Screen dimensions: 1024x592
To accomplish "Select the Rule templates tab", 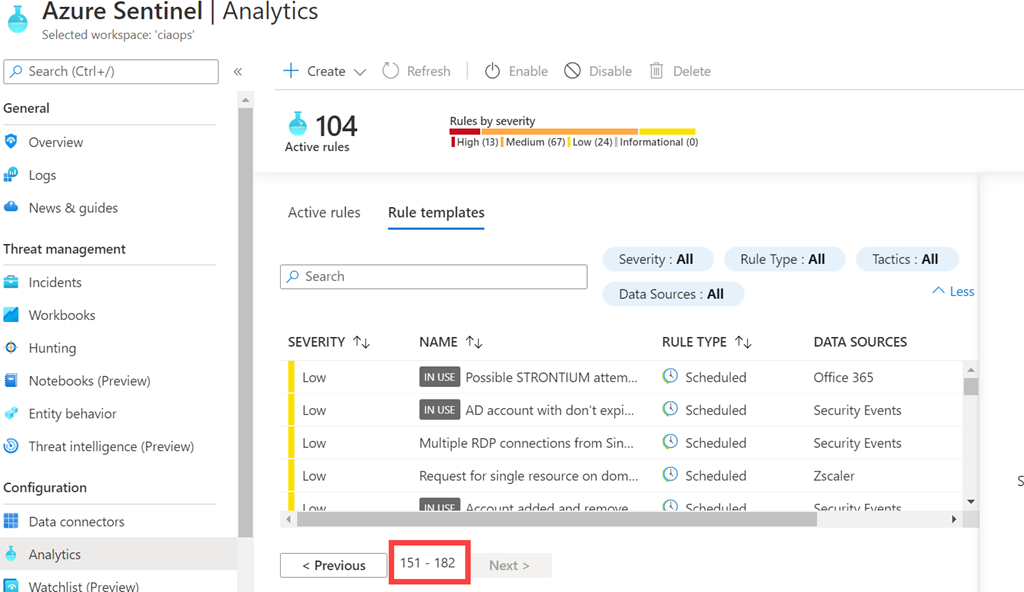I will (x=436, y=213).
